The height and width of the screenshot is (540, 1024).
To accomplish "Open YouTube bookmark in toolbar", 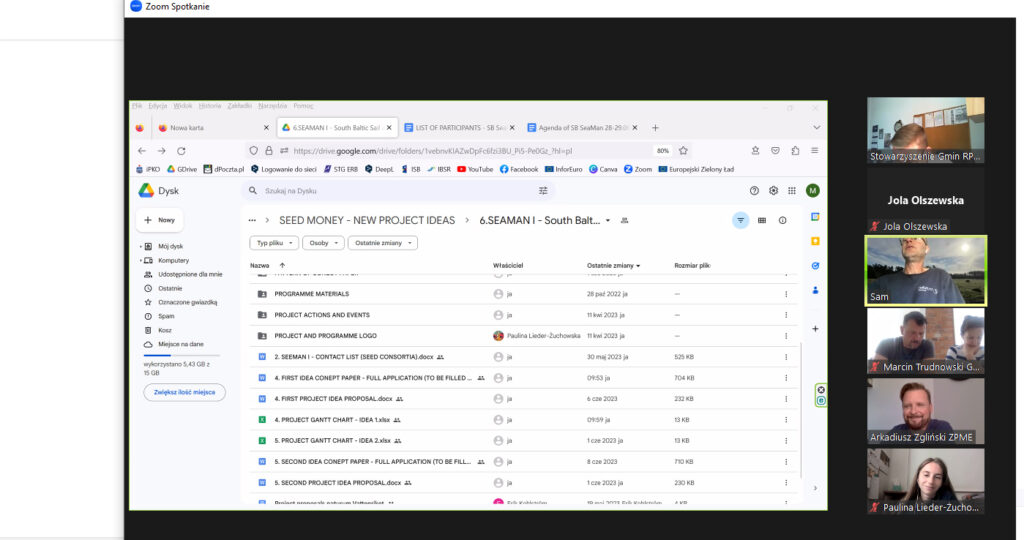I will [475, 169].
